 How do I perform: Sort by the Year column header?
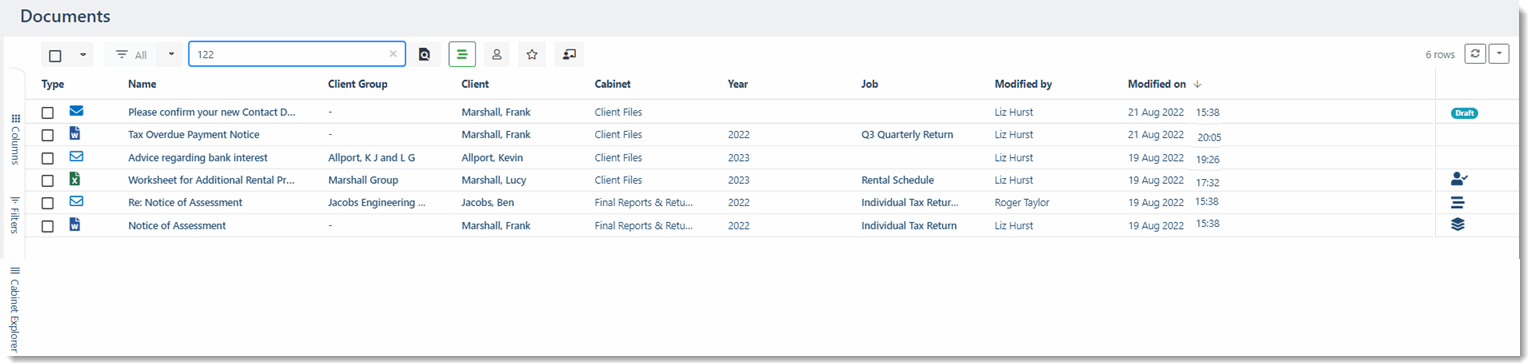(738, 84)
